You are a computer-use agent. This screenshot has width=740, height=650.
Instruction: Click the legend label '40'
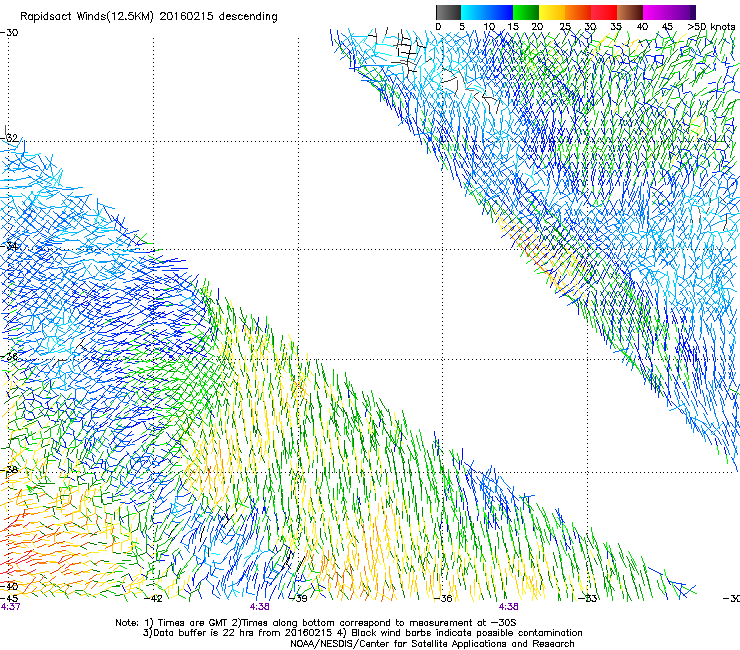coord(642,27)
